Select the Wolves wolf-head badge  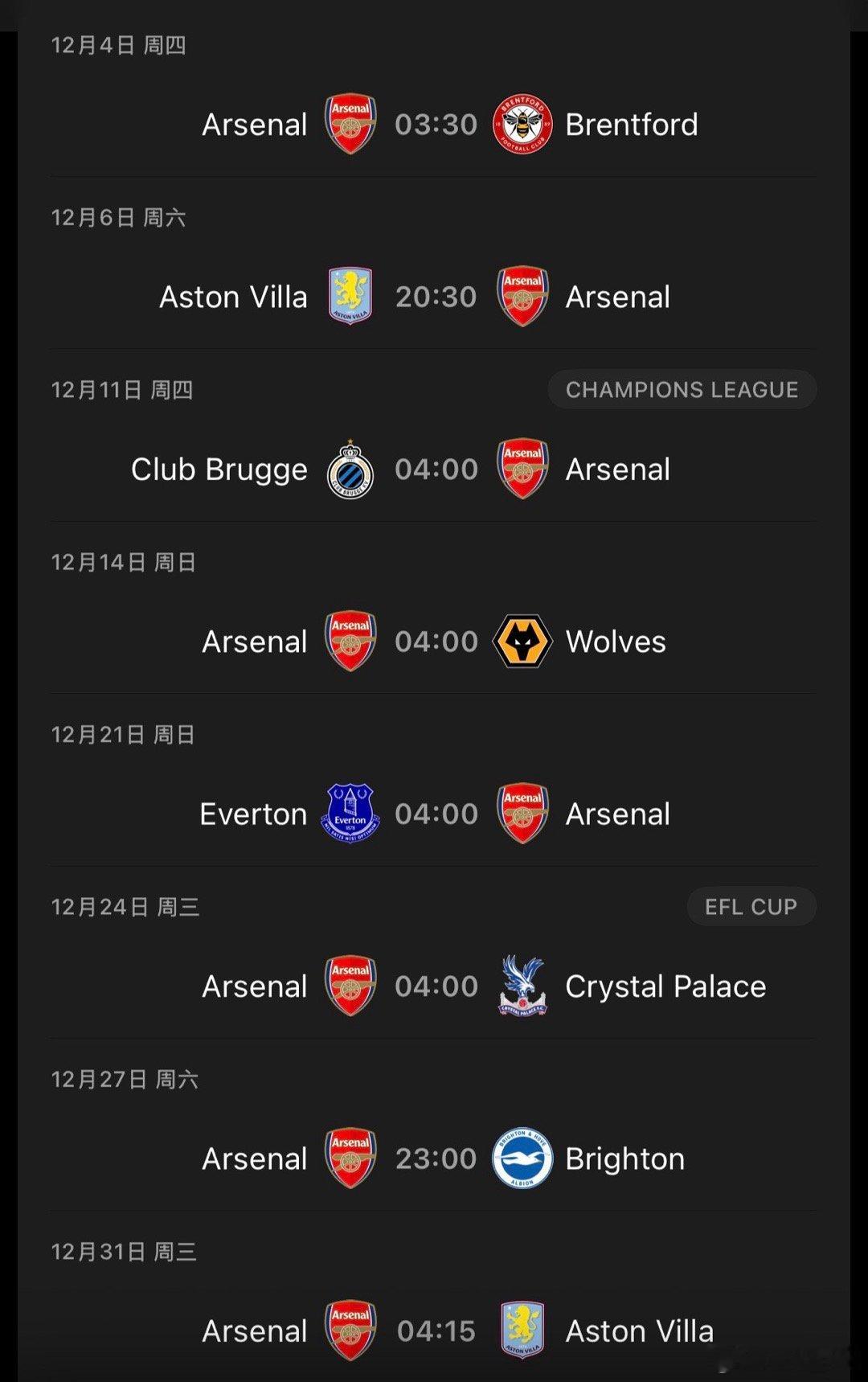[522, 642]
